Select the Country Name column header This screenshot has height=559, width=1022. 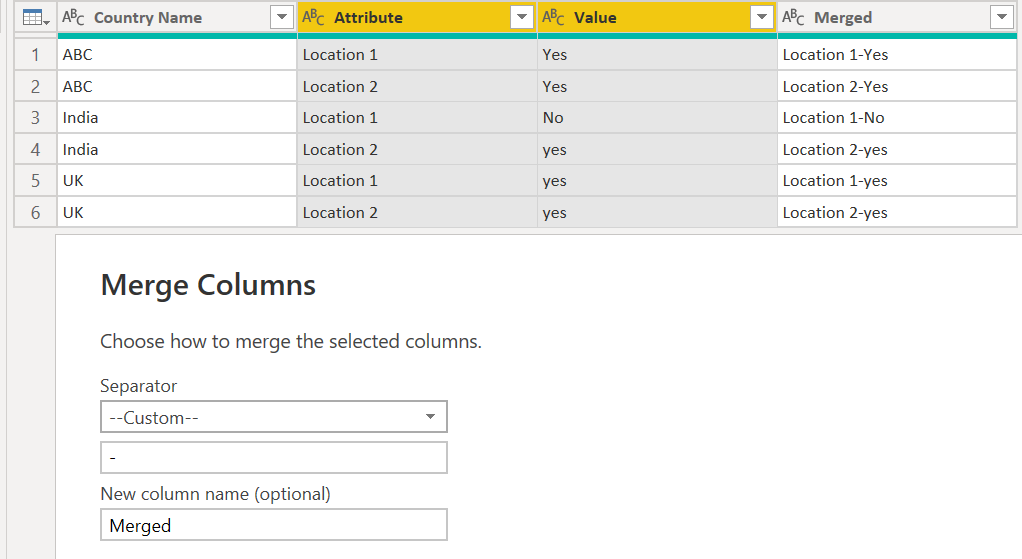[177, 18]
